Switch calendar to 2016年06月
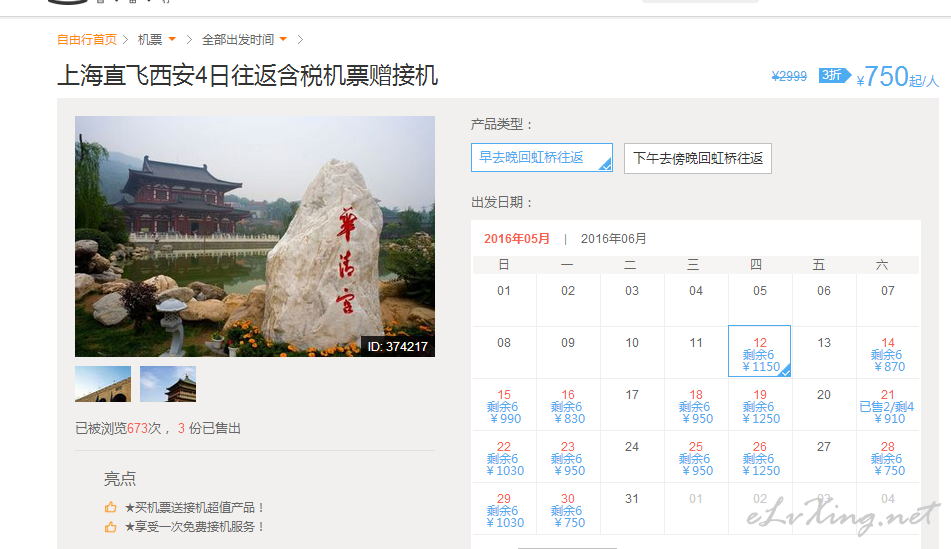This screenshot has height=549, width=951. click(x=613, y=239)
